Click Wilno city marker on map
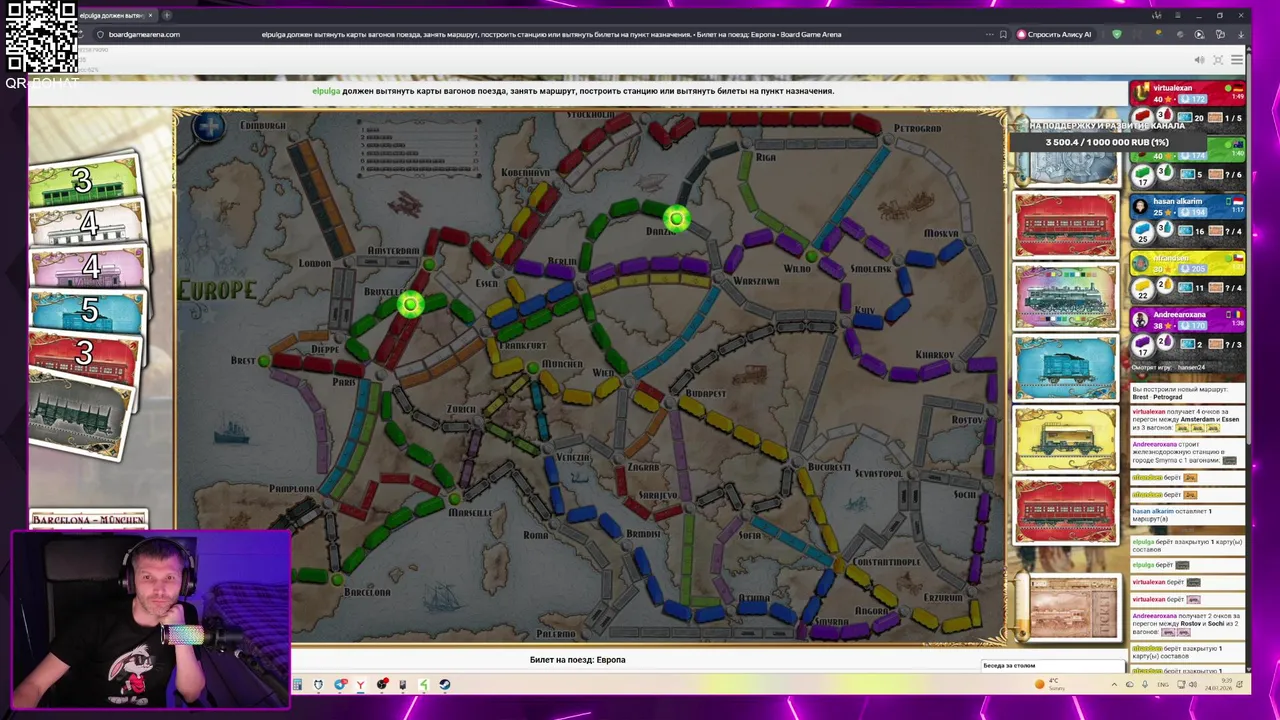Image resolution: width=1280 pixels, height=720 pixels. pyautogui.click(x=810, y=257)
